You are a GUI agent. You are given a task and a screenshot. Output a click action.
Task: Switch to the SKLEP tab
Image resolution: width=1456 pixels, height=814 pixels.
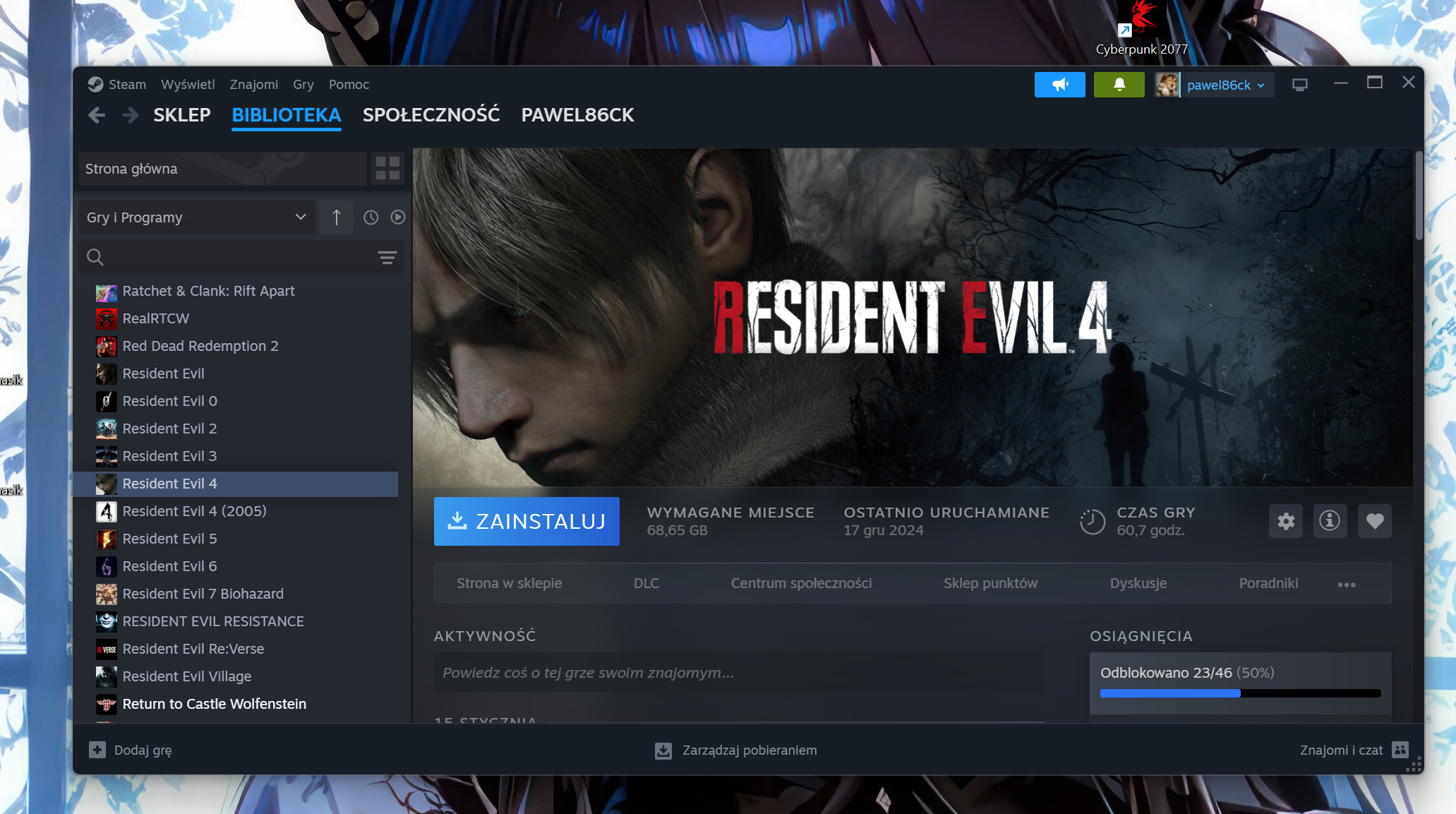tap(181, 115)
